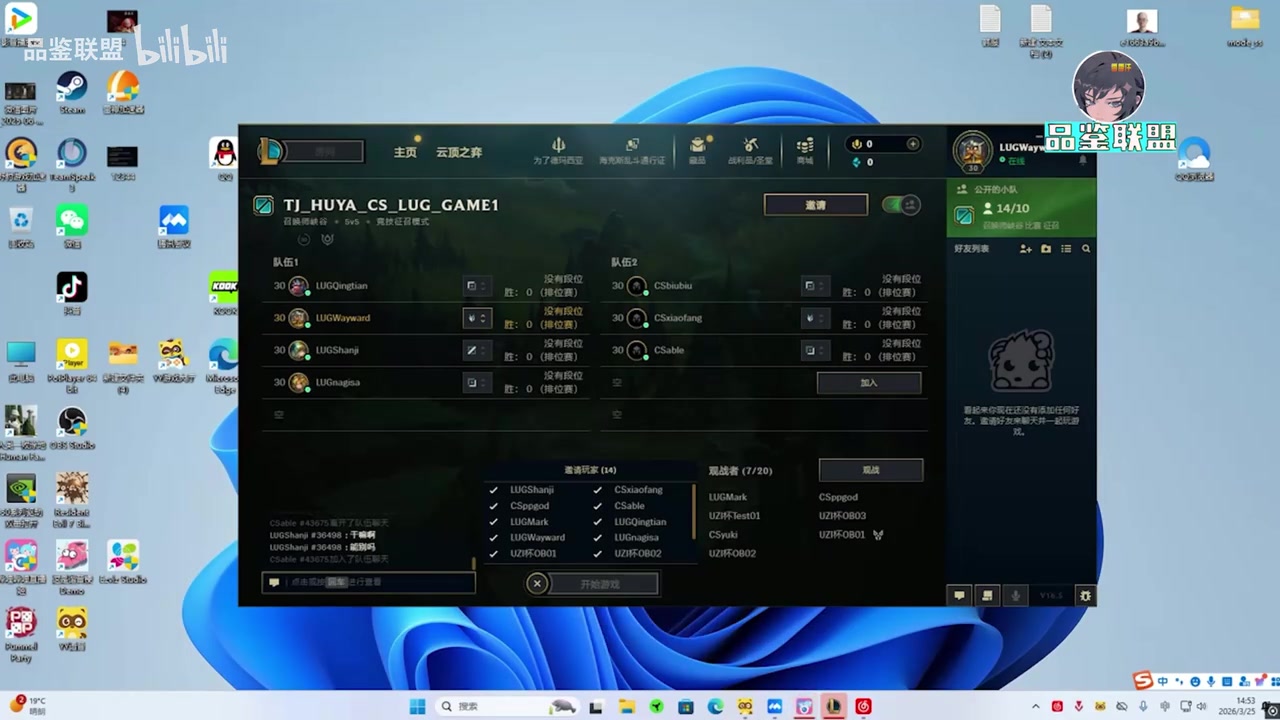
Task: Toggle the lobby open/closed party switch
Action: tap(900, 205)
